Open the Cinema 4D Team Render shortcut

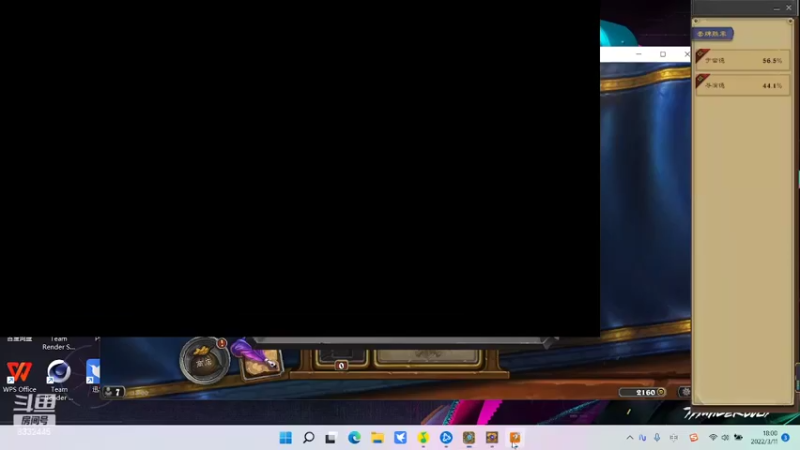tap(59, 379)
